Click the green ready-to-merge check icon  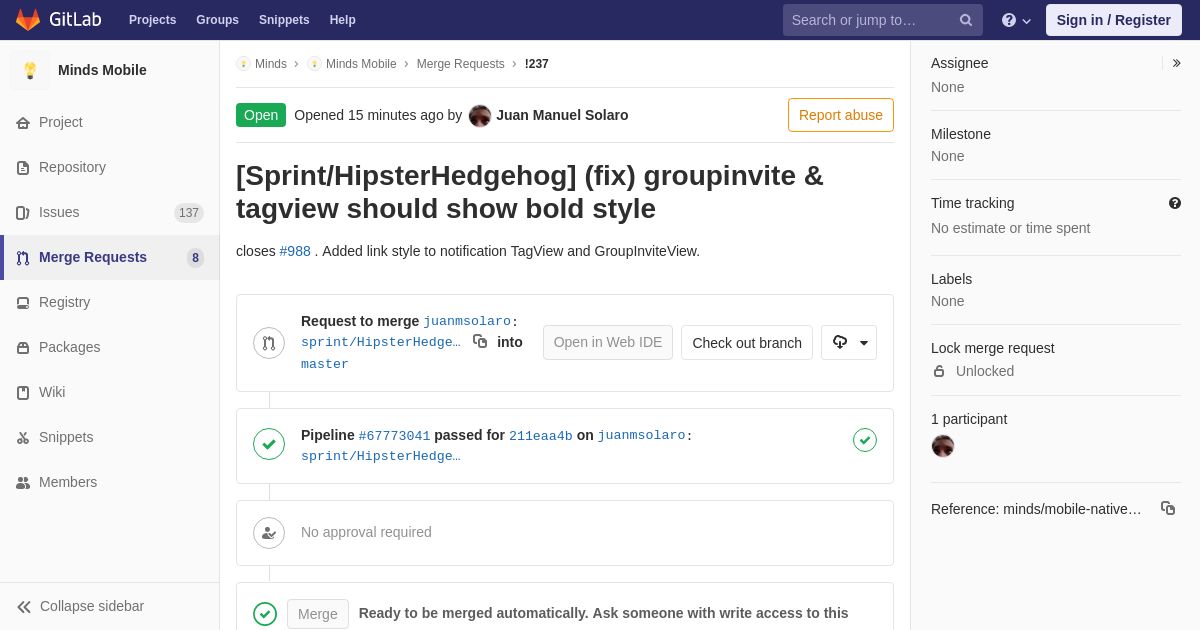(x=265, y=614)
